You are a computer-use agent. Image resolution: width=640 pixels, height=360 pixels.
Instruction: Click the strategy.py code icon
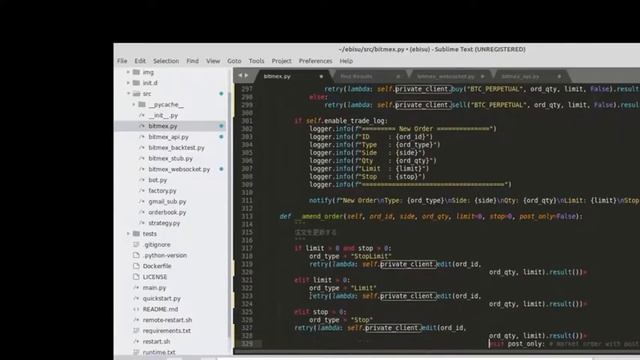[x=142, y=223]
